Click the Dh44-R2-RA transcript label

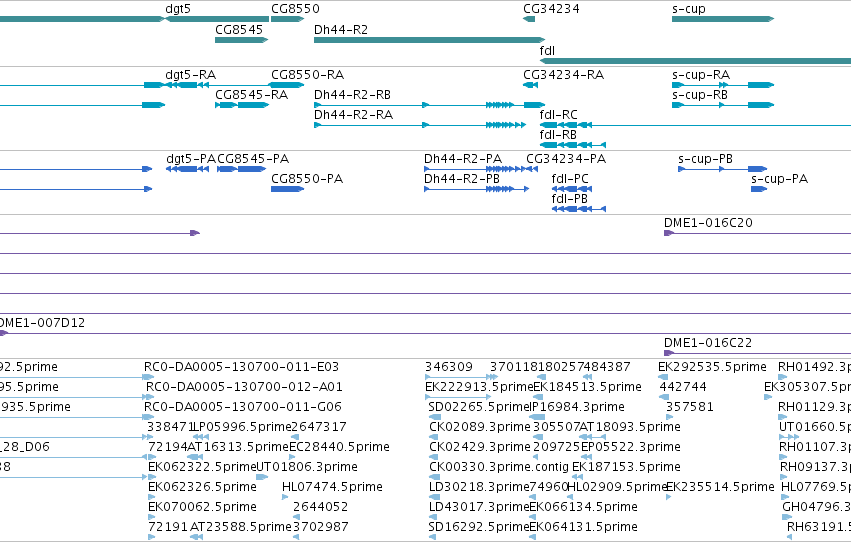point(353,115)
